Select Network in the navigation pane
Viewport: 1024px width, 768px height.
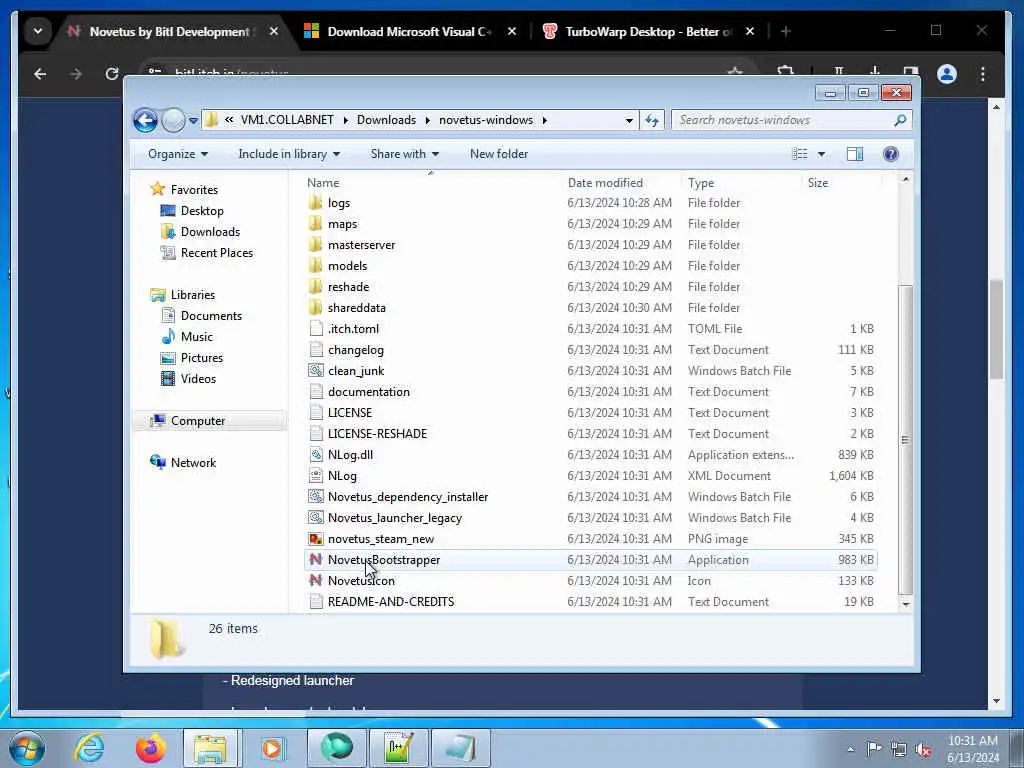[193, 462]
